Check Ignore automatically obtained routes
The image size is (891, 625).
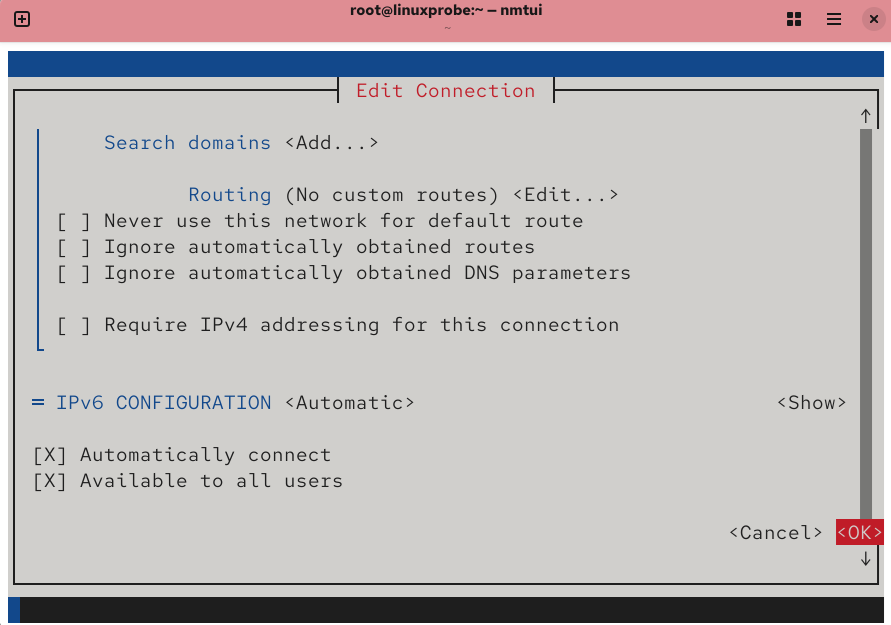(73, 247)
